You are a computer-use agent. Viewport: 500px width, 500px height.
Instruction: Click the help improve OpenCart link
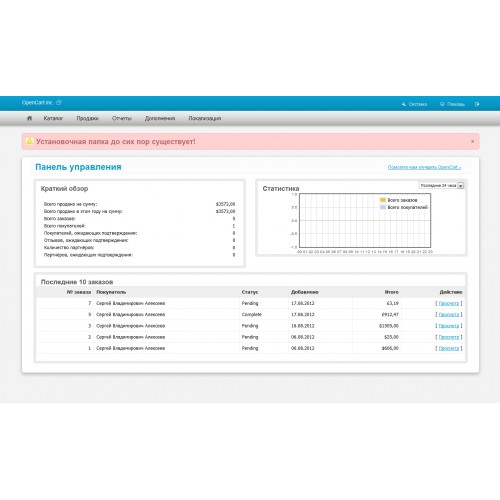coord(424,167)
